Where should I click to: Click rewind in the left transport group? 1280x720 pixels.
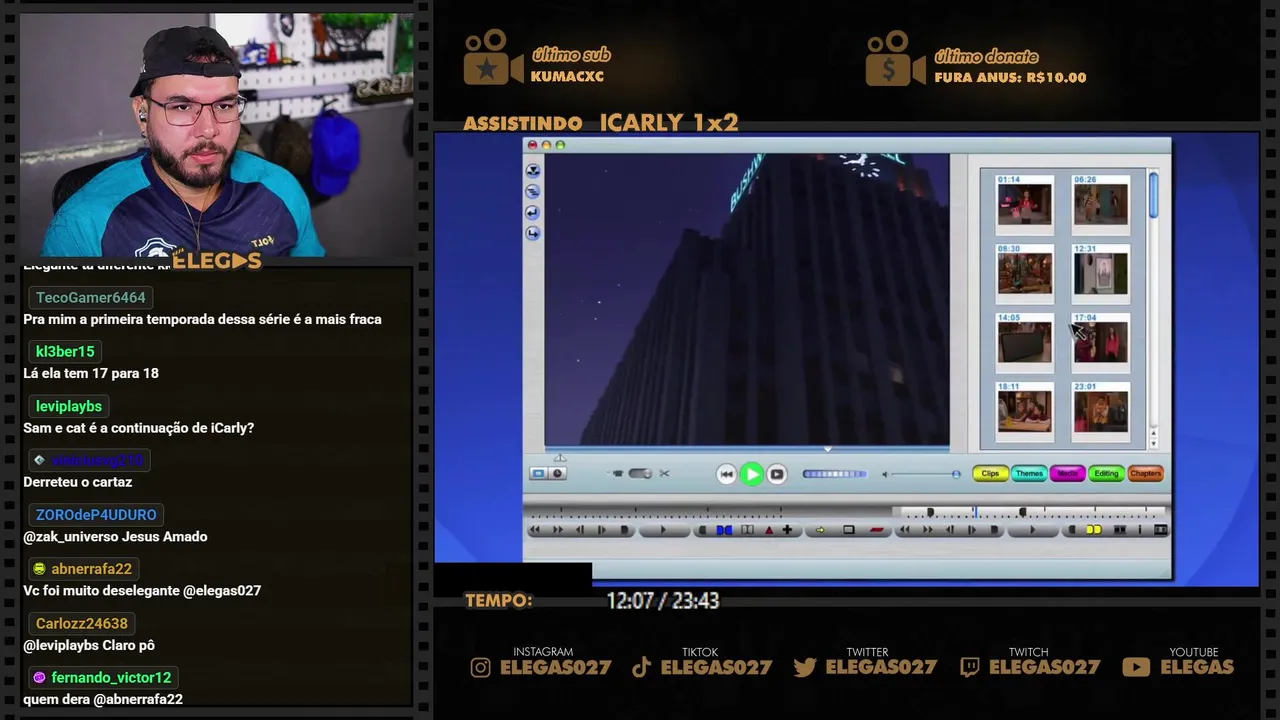click(535, 530)
